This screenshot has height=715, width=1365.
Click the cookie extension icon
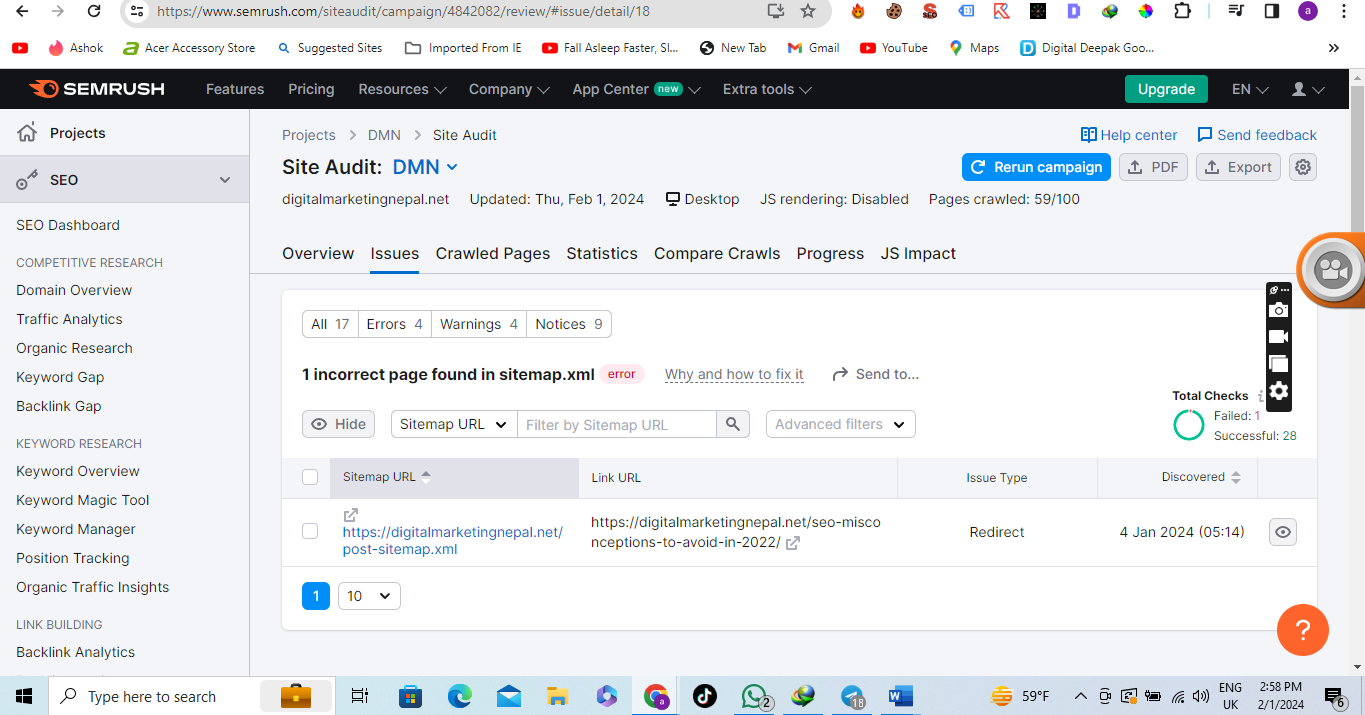(894, 11)
